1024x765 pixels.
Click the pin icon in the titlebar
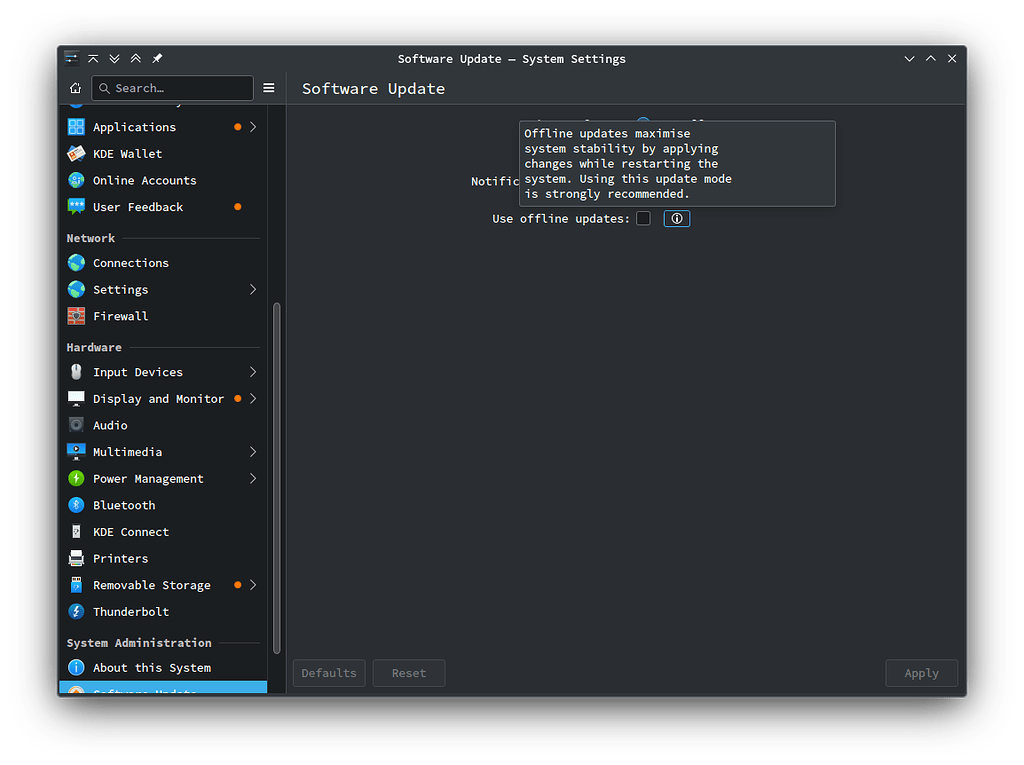point(156,58)
